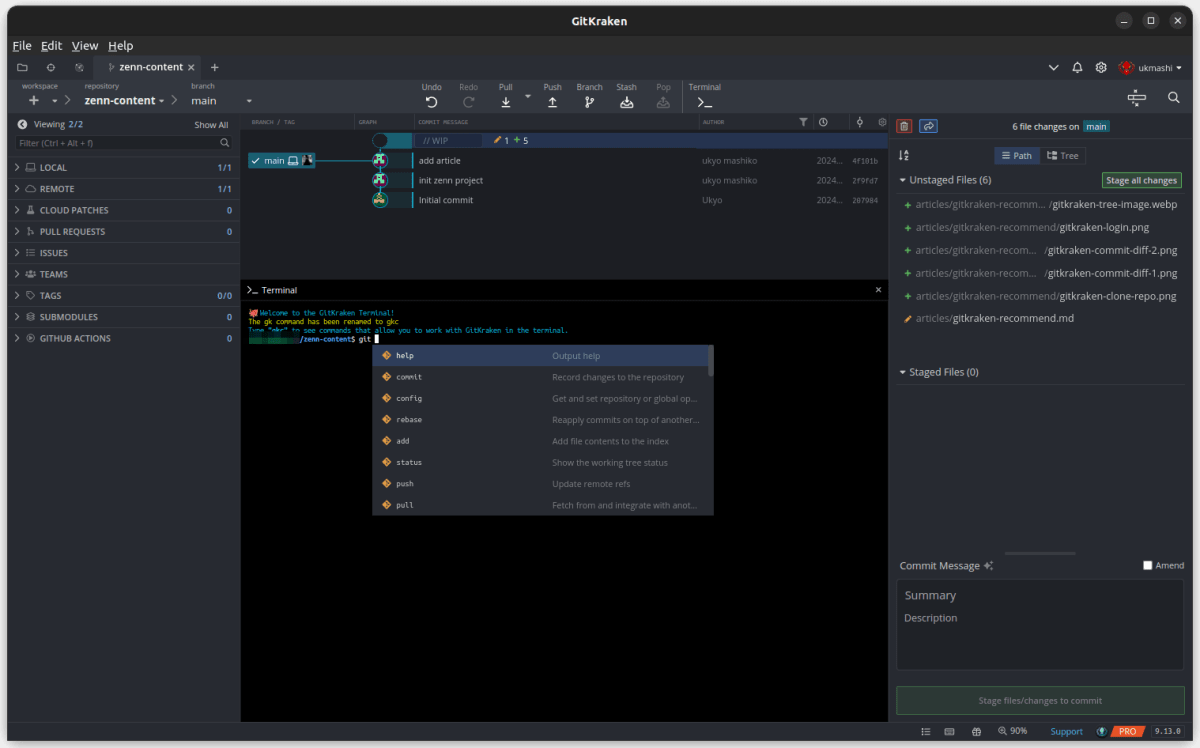This screenshot has width=1200, height=748.
Task: Open the command palette wand icon
Action: point(1137,98)
